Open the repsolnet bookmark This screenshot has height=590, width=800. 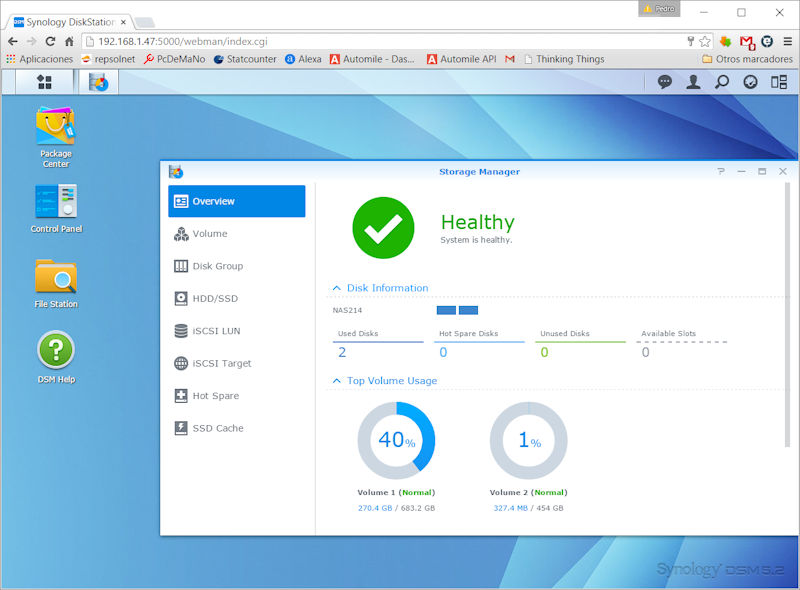point(108,59)
